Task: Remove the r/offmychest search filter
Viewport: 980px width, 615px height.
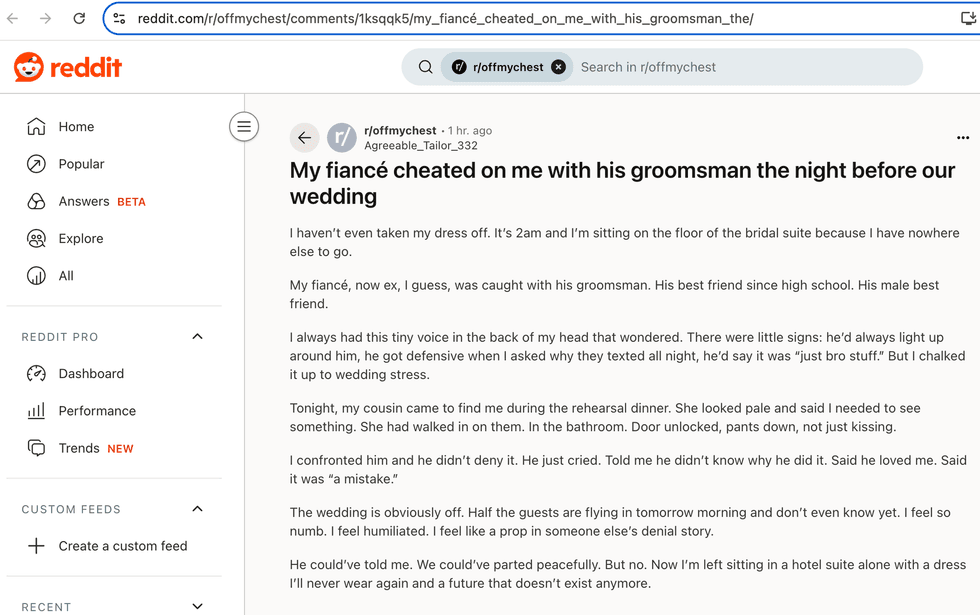Action: (x=559, y=67)
